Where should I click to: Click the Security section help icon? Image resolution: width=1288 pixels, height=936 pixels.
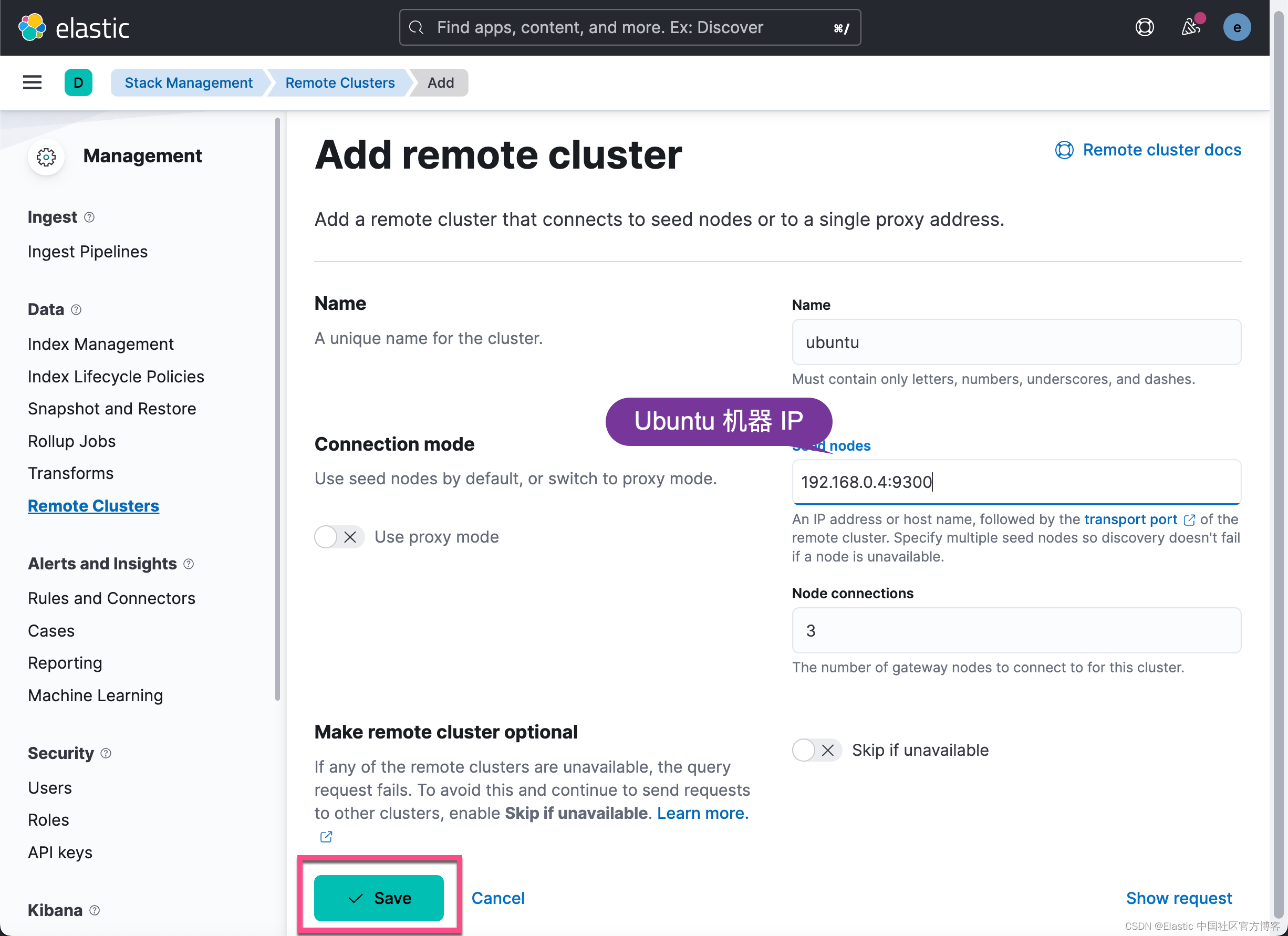[106, 753]
